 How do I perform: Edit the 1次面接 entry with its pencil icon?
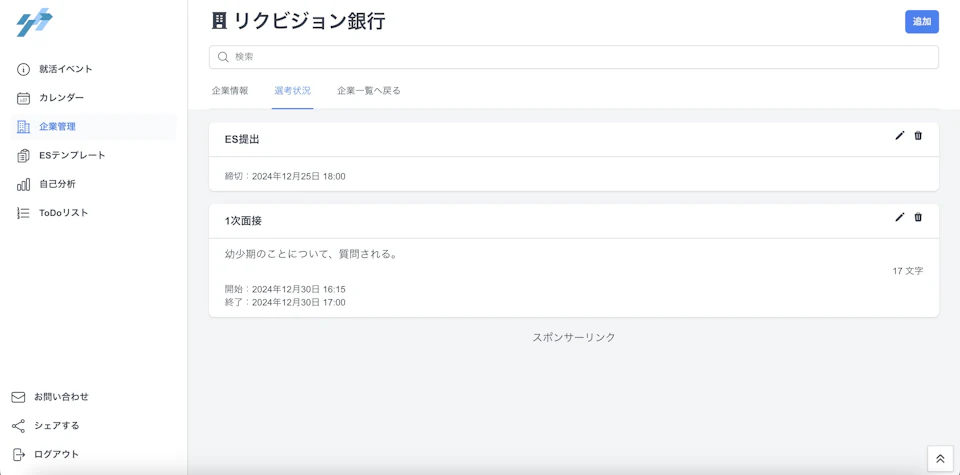tap(899, 217)
